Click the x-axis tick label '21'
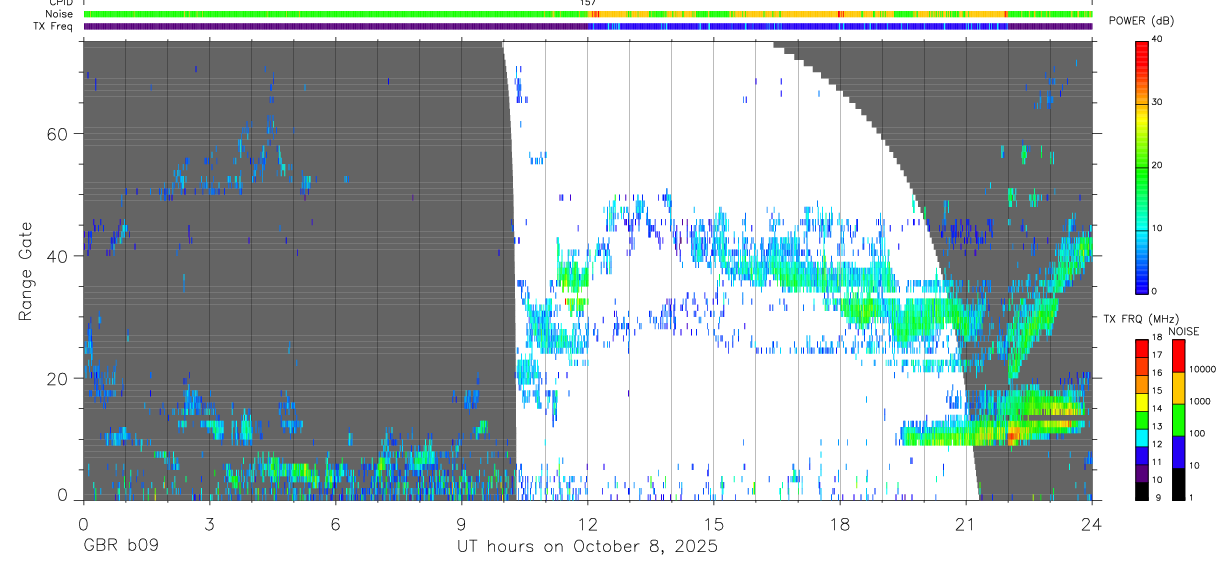1228x567 pixels. (966, 523)
